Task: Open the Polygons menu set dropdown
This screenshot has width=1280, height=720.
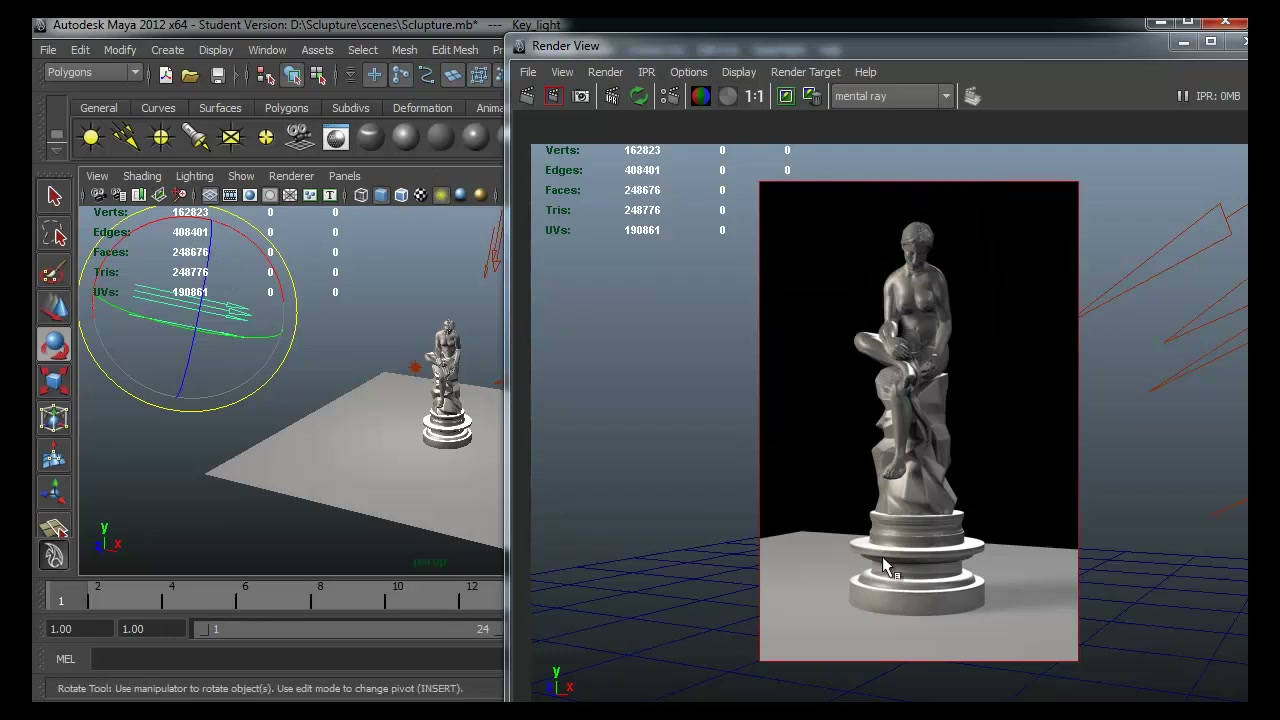Action: click(93, 72)
